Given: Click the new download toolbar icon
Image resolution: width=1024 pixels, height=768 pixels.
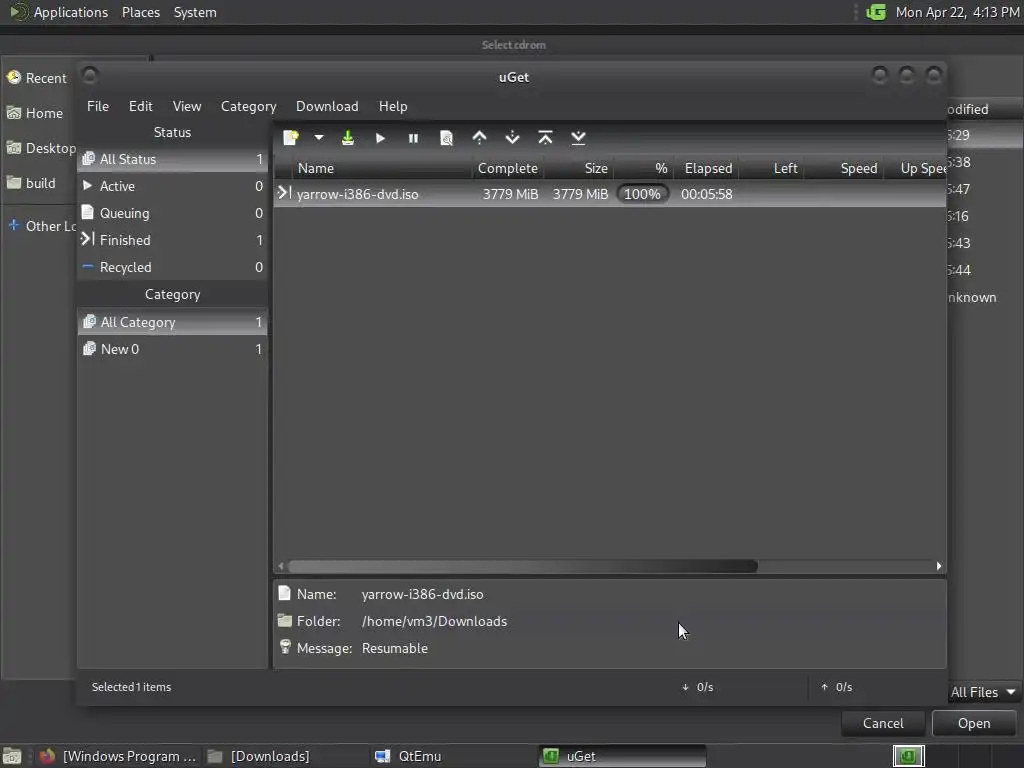Looking at the screenshot, I should 291,138.
